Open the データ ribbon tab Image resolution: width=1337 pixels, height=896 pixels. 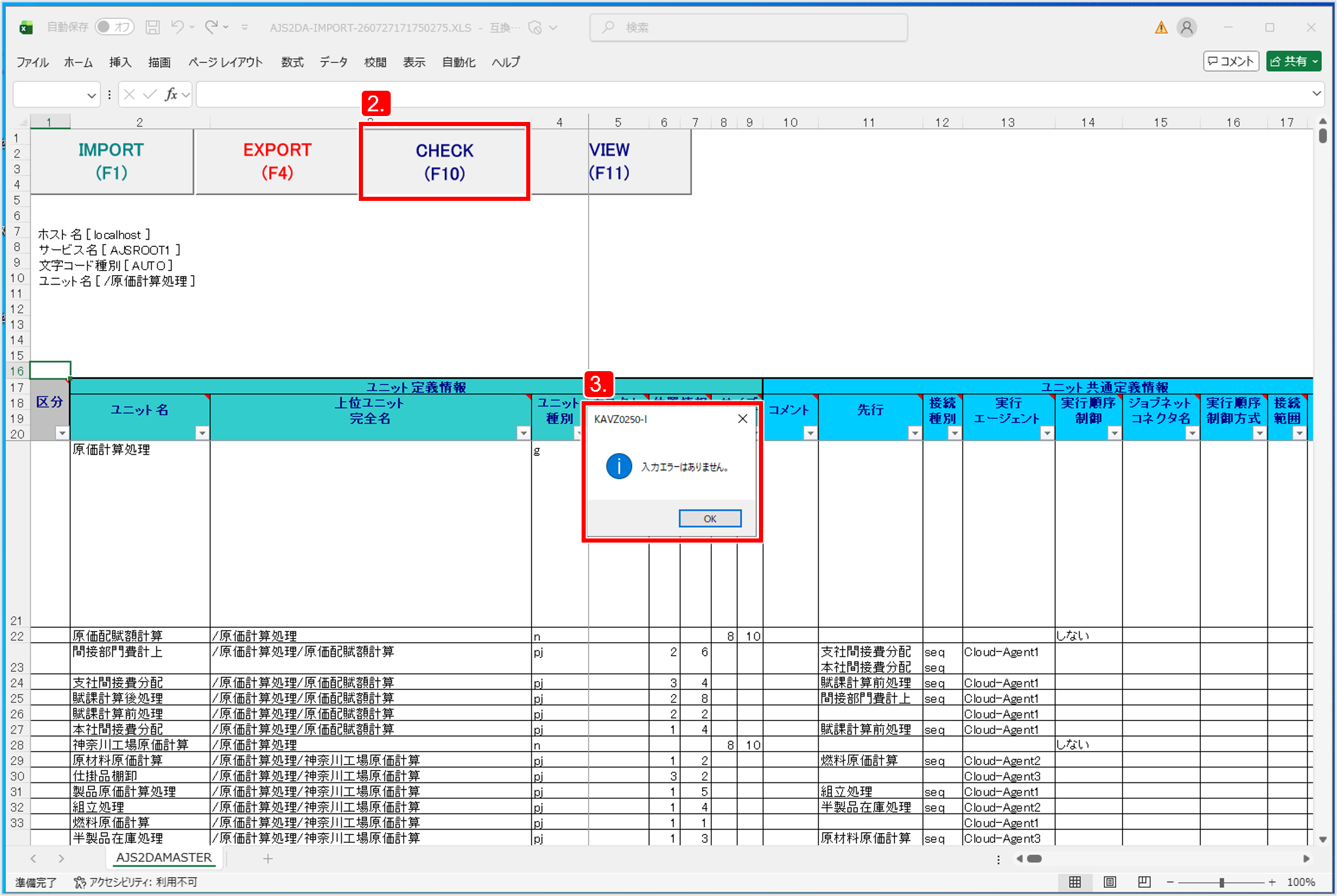(x=334, y=62)
